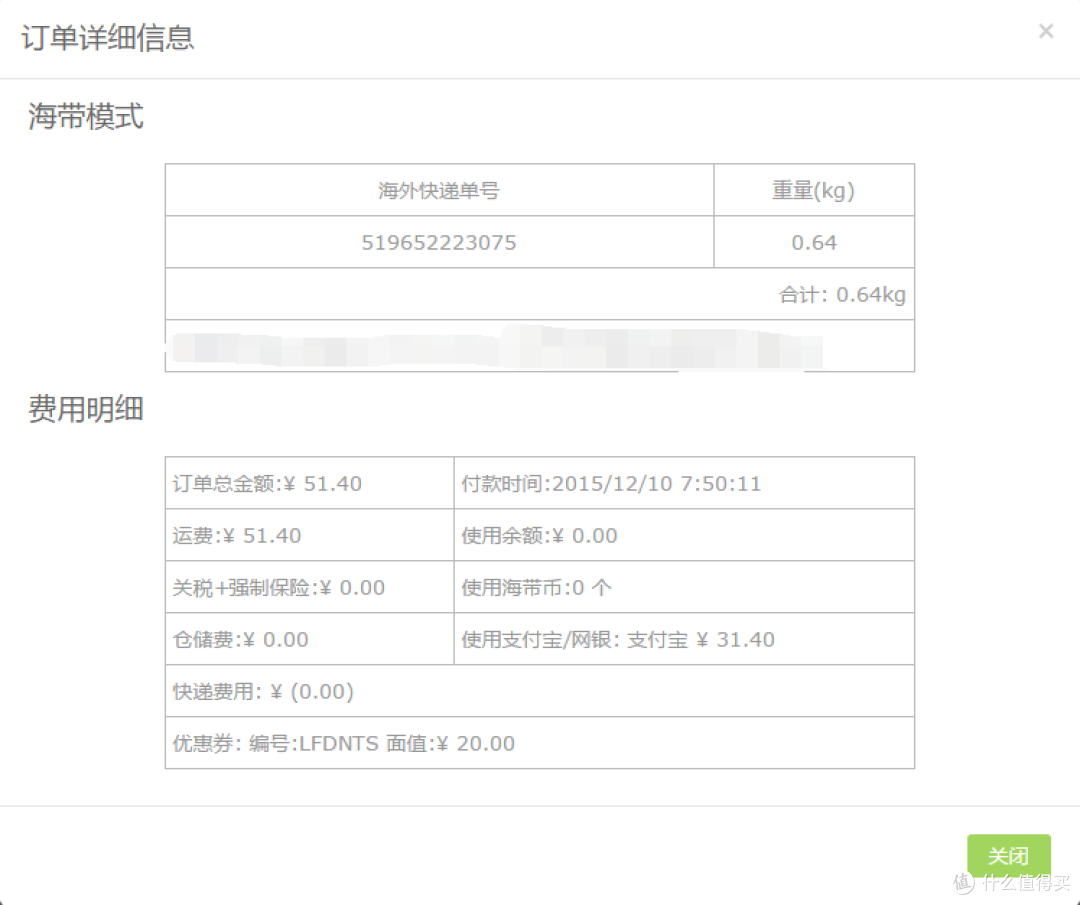
Task: Select tracking number 519652223075
Action: (439, 242)
